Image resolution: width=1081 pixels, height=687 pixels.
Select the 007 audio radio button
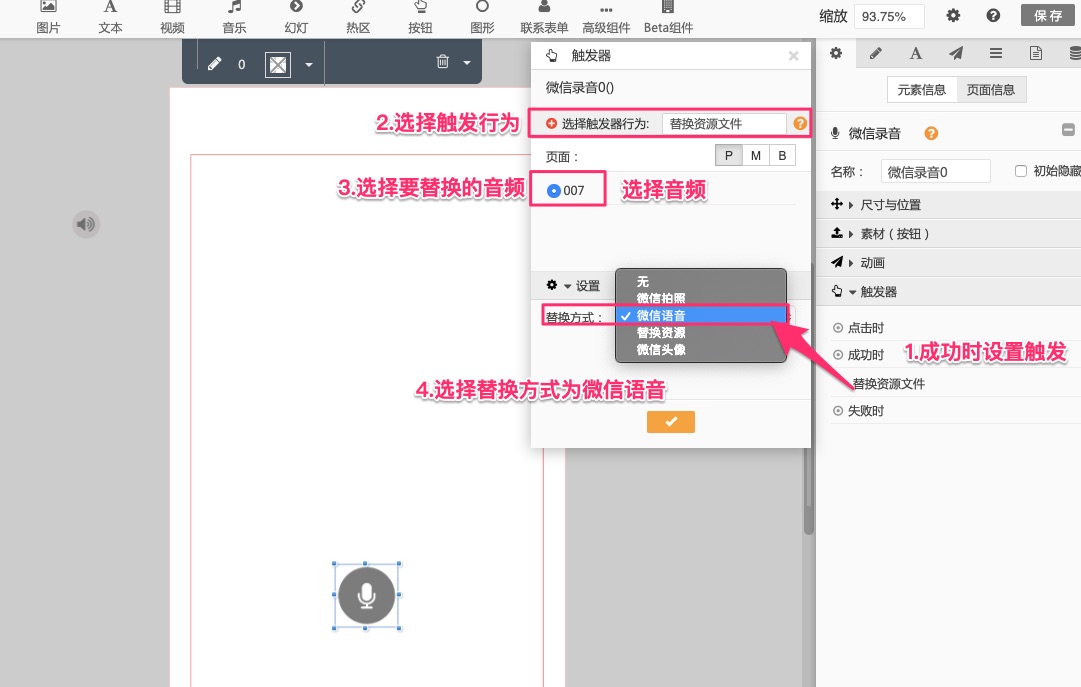tap(554, 190)
